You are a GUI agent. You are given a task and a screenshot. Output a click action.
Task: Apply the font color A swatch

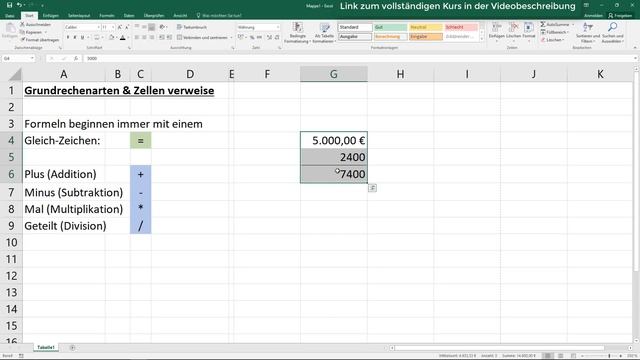pos(122,38)
